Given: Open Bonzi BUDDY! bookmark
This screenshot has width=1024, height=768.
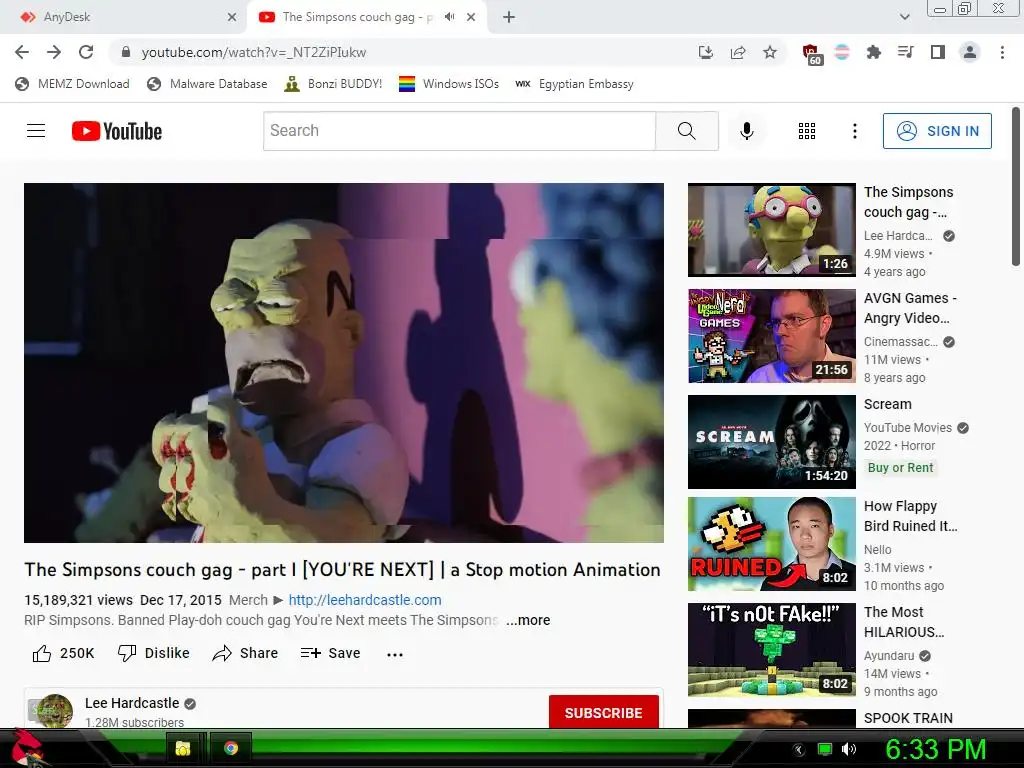Looking at the screenshot, I should pyautogui.click(x=333, y=84).
